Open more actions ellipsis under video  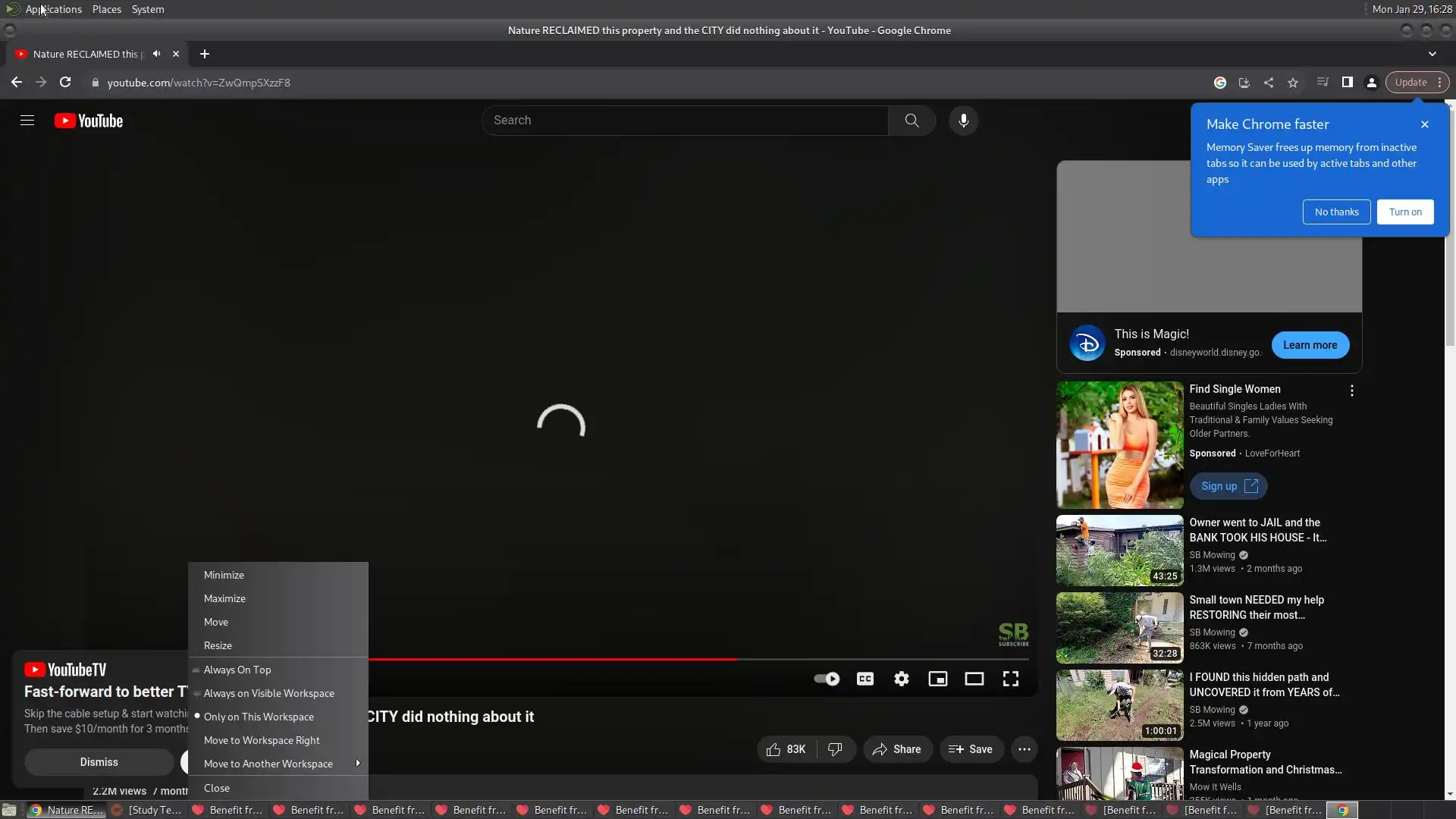pos(1024,749)
